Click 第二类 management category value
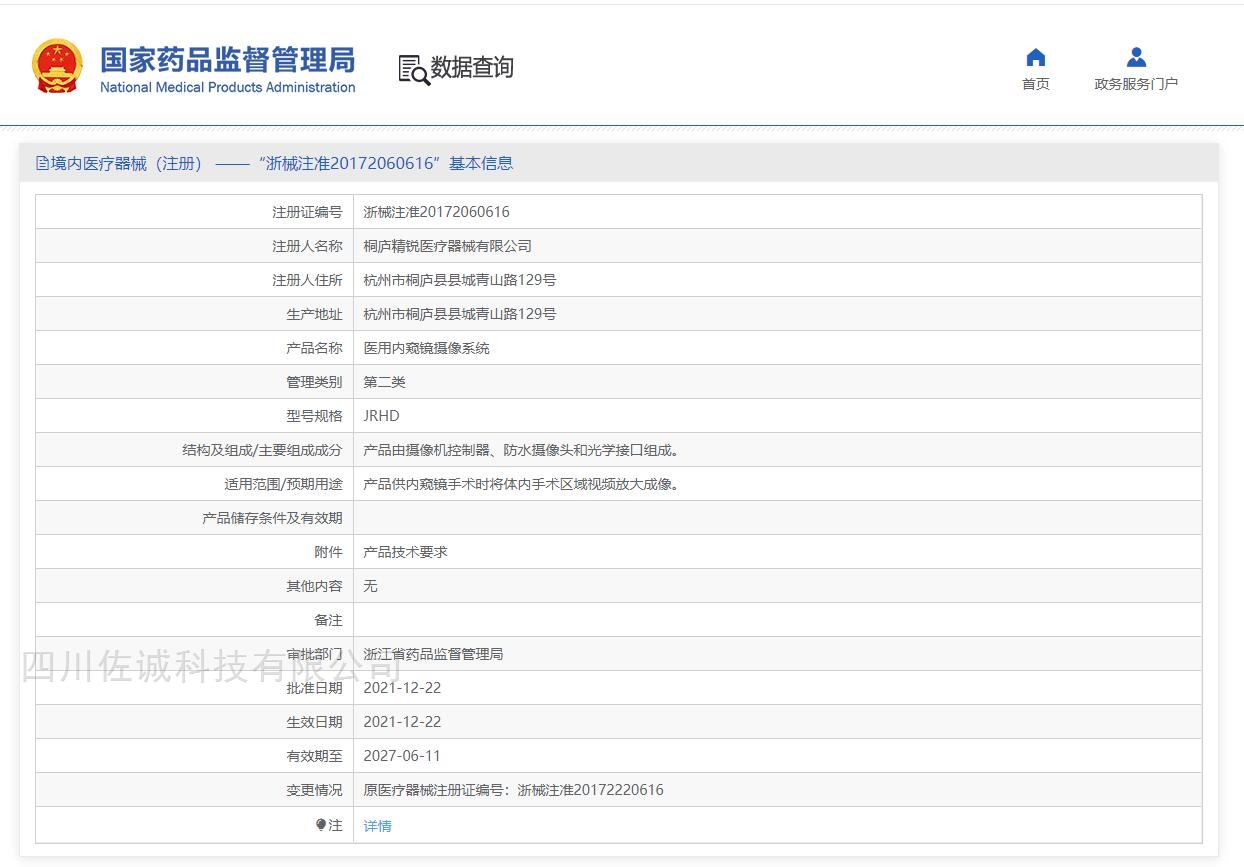The image size is (1244, 867). pos(384,382)
